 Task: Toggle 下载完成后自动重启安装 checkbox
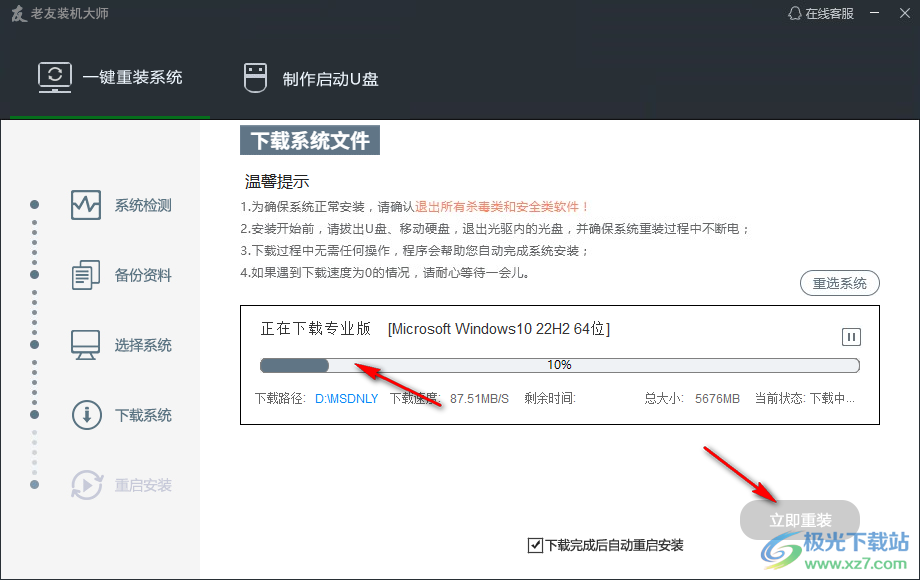[x=535, y=545]
